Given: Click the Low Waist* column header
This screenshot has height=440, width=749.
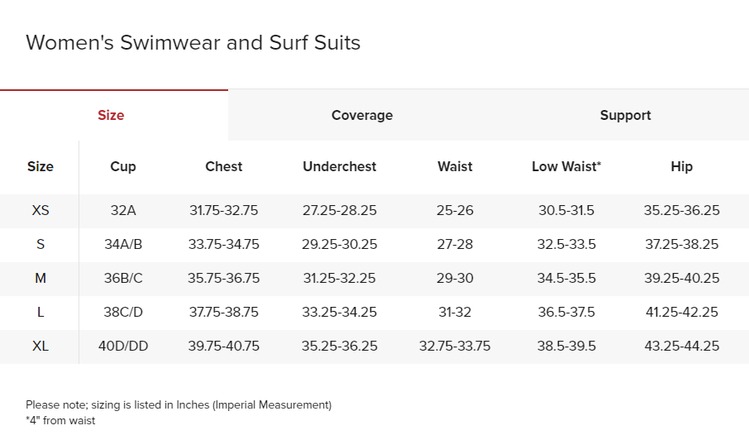Looking at the screenshot, I should click(x=566, y=167).
